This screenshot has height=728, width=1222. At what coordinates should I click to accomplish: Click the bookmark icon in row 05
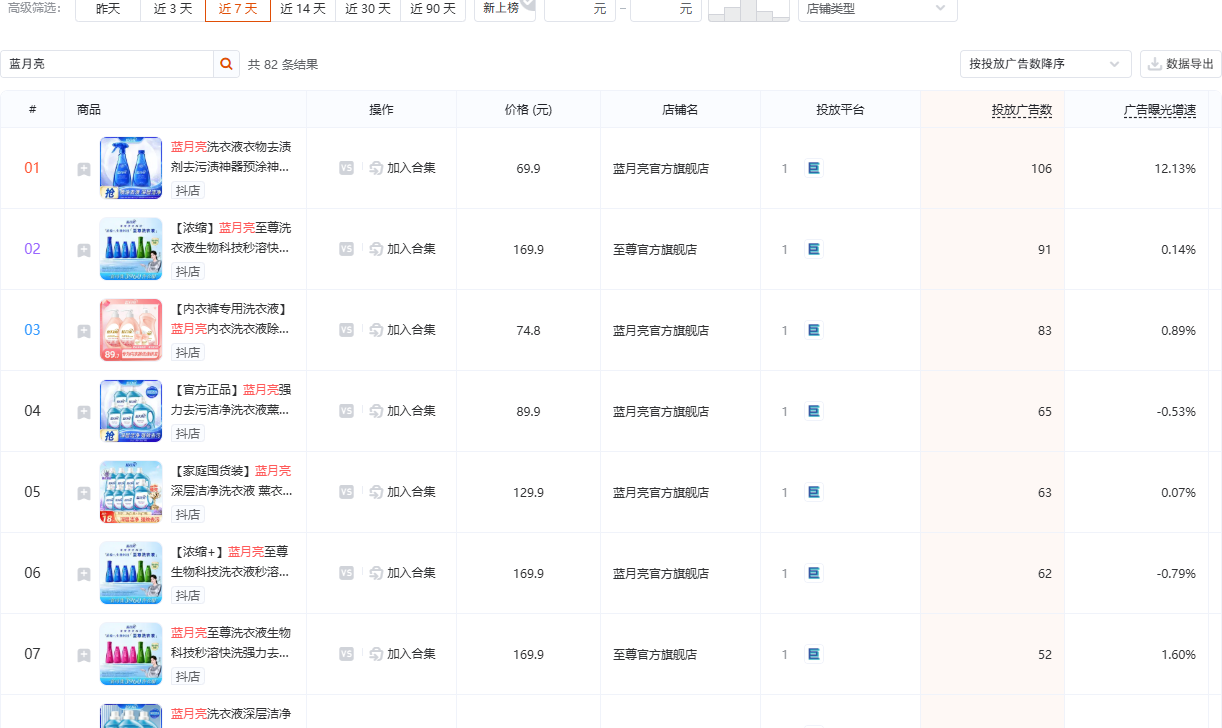[84, 493]
